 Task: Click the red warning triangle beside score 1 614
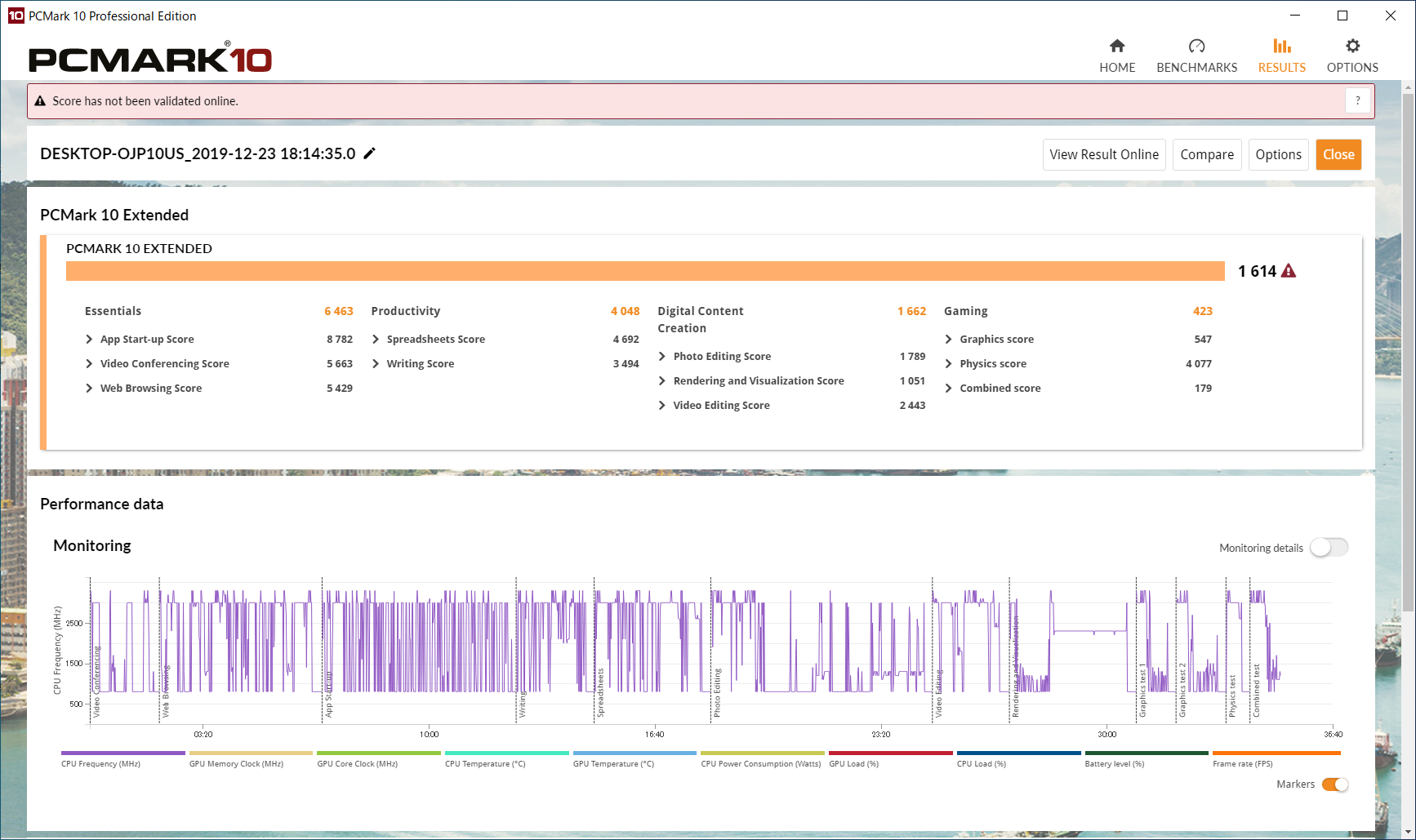(1289, 271)
